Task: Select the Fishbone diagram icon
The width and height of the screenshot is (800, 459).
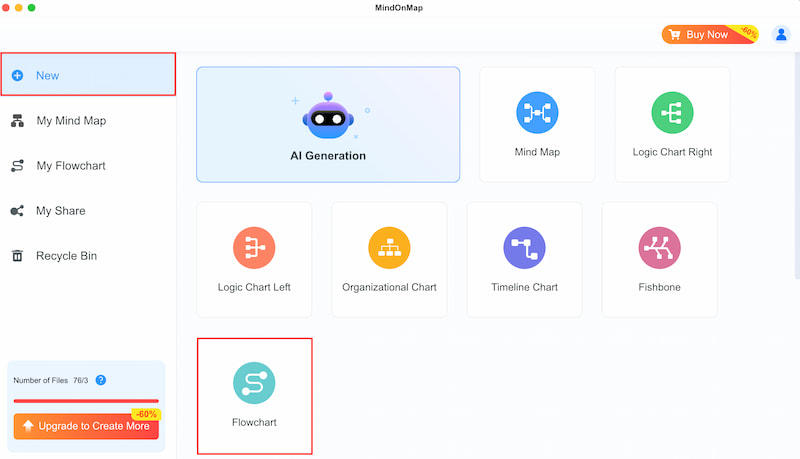Action: click(660, 248)
